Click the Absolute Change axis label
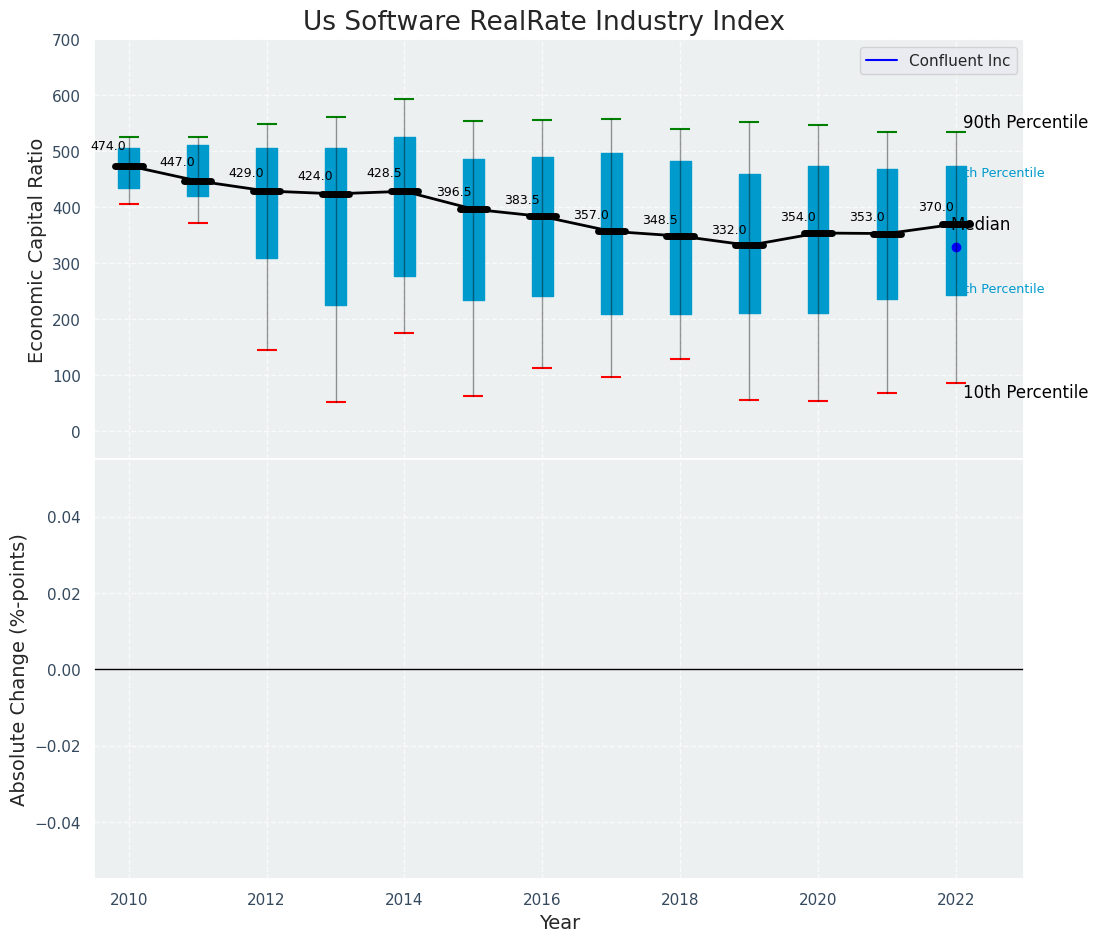The image size is (1098, 942). pyautogui.click(x=18, y=670)
